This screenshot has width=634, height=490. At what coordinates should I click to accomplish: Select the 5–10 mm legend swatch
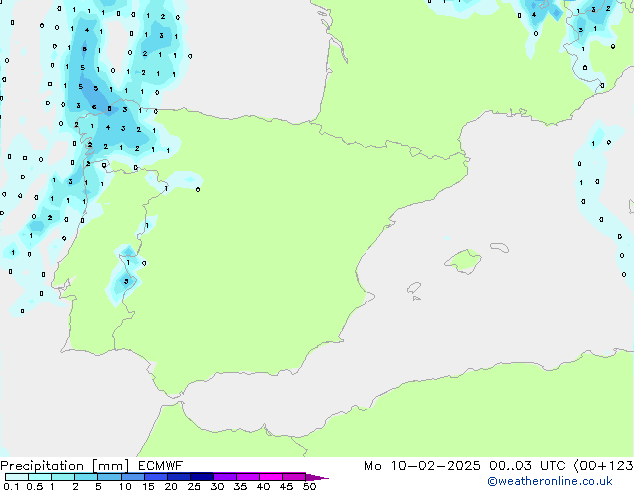[x=109, y=477]
